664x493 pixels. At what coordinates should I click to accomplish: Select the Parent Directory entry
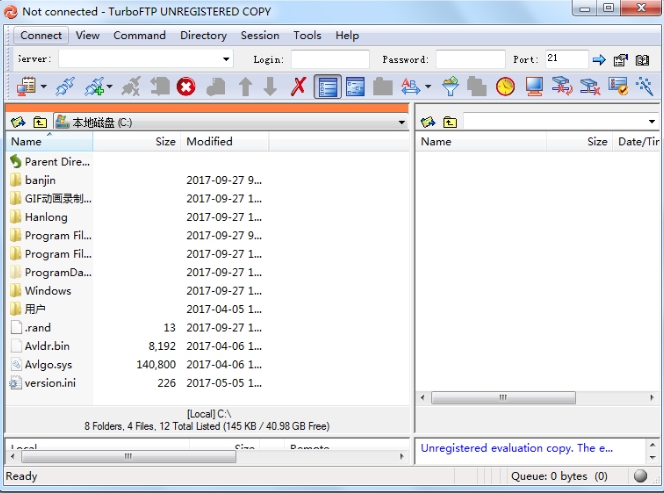(50, 161)
